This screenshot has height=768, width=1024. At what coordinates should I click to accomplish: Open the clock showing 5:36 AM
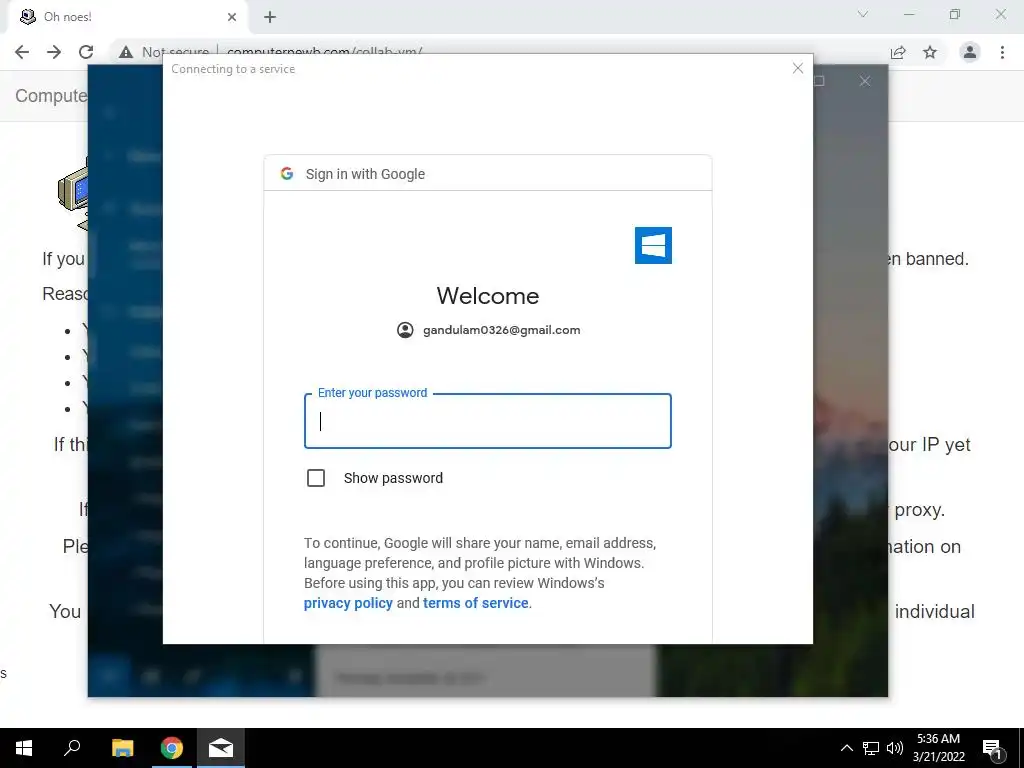(938, 748)
